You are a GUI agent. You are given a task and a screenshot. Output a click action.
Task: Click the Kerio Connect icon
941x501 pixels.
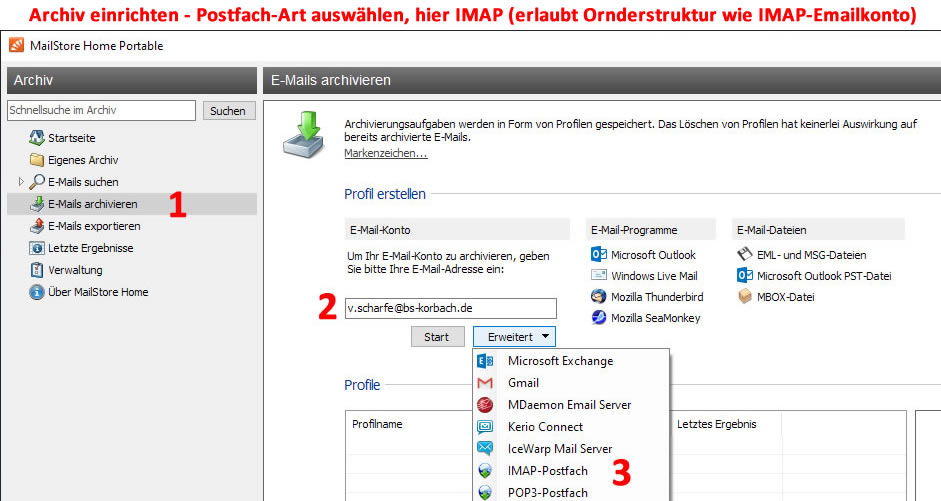[485, 427]
